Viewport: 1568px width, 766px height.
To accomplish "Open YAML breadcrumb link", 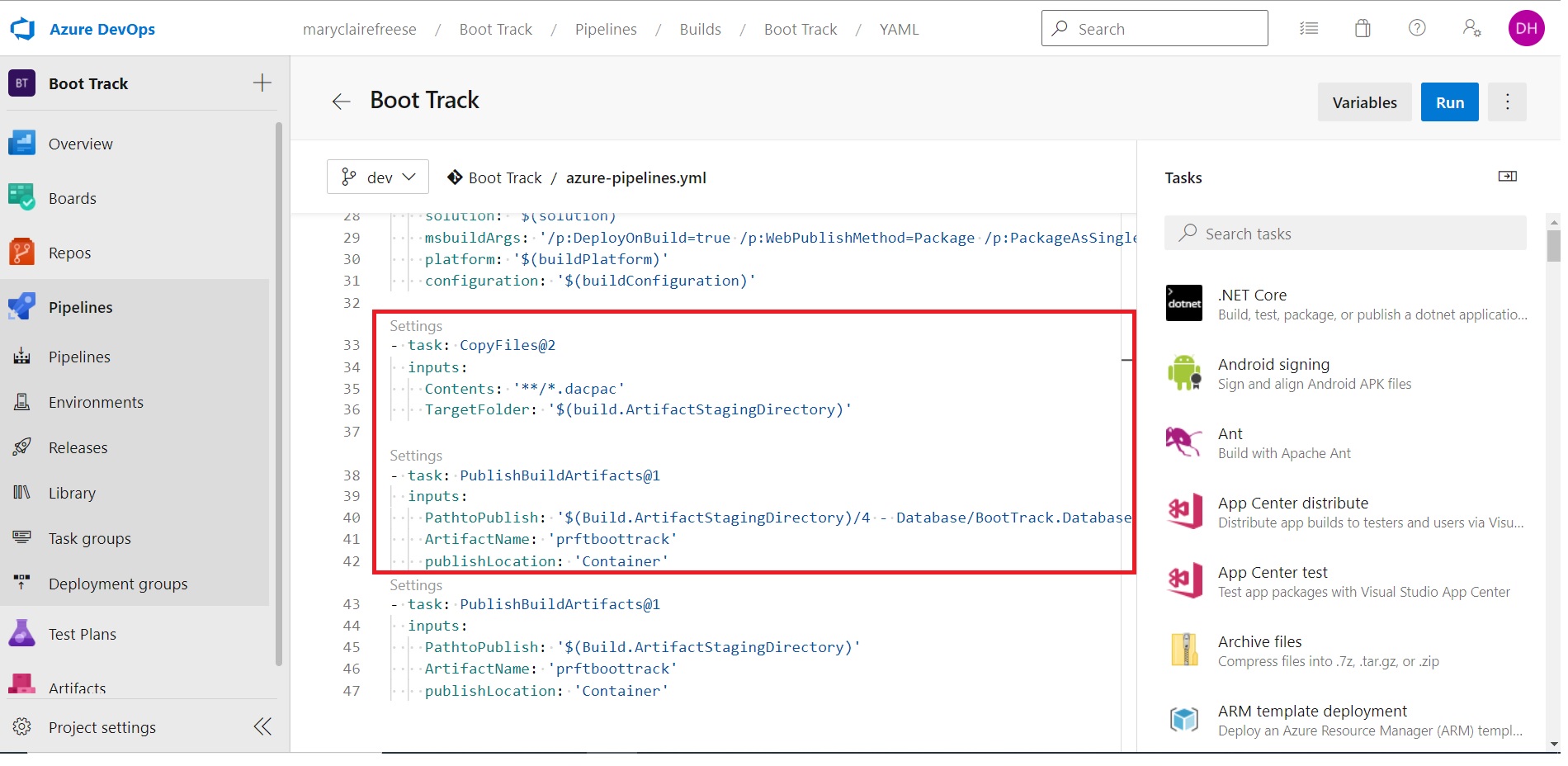I will [899, 29].
